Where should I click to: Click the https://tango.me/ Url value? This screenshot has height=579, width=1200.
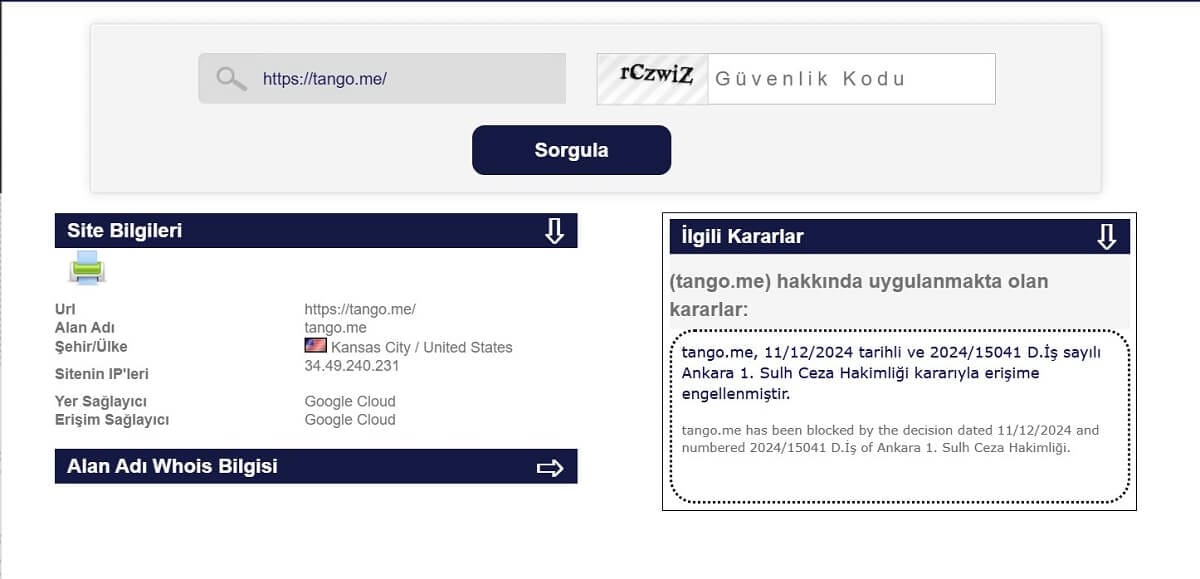[x=359, y=309]
